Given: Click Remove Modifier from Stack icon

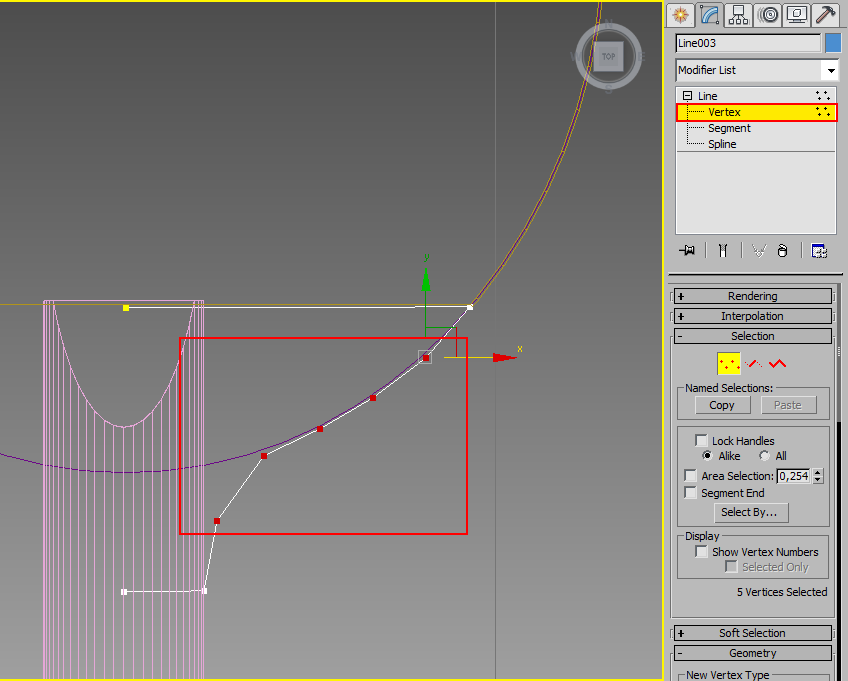Looking at the screenshot, I should 783,250.
